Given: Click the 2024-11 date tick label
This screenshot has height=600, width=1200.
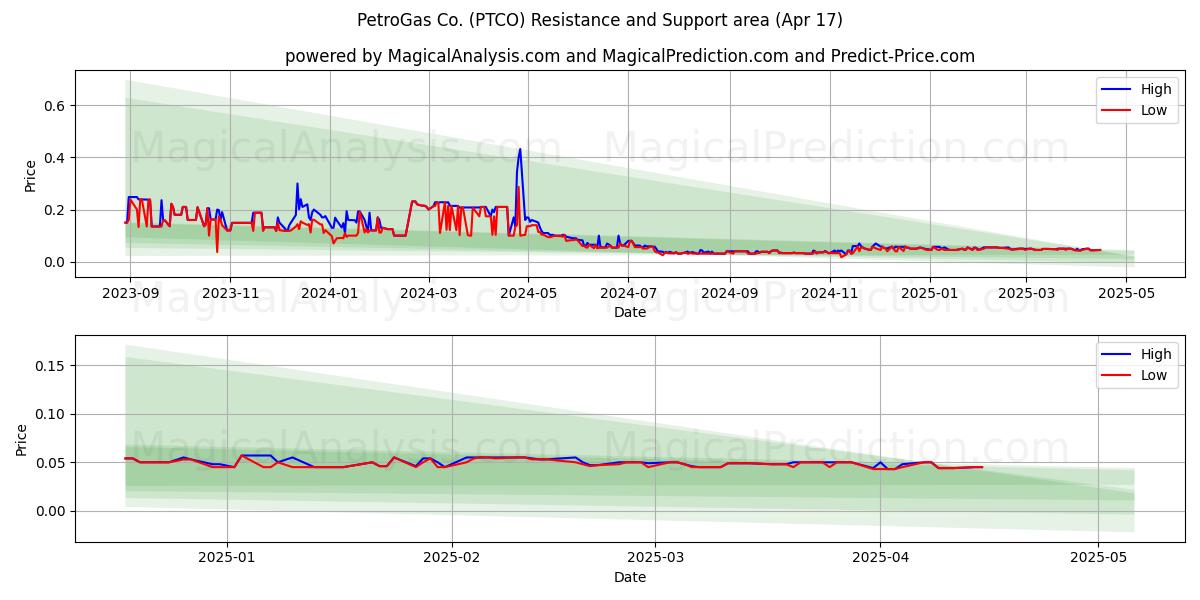Looking at the screenshot, I should point(830,293).
